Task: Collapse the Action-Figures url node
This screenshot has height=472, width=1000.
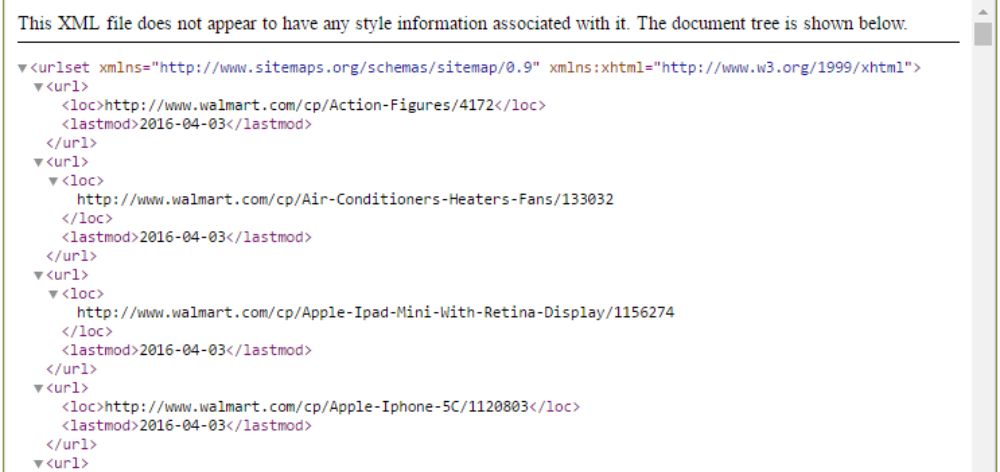Action: [38, 87]
